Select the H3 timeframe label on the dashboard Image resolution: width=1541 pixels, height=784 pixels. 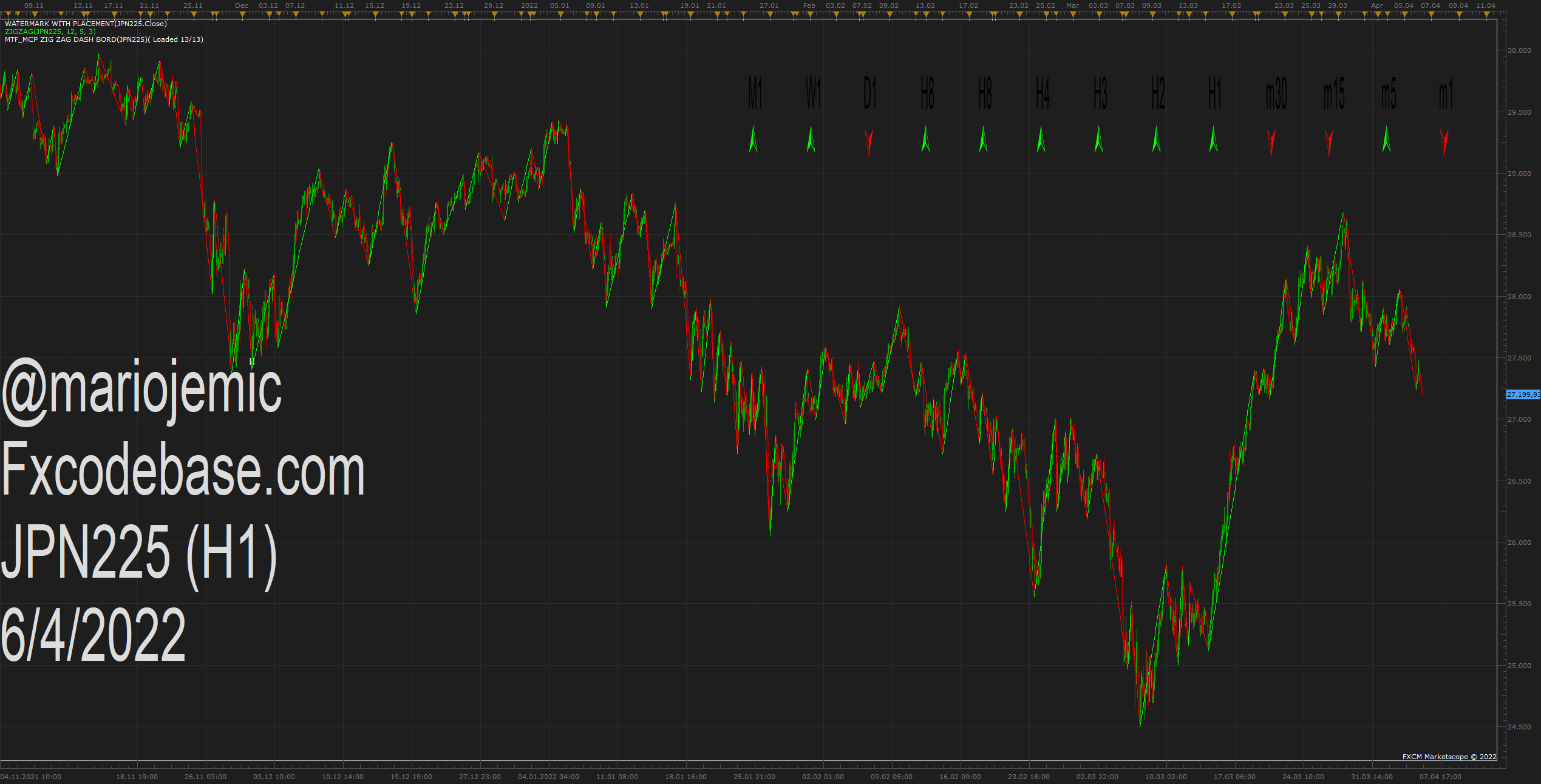click(1100, 93)
